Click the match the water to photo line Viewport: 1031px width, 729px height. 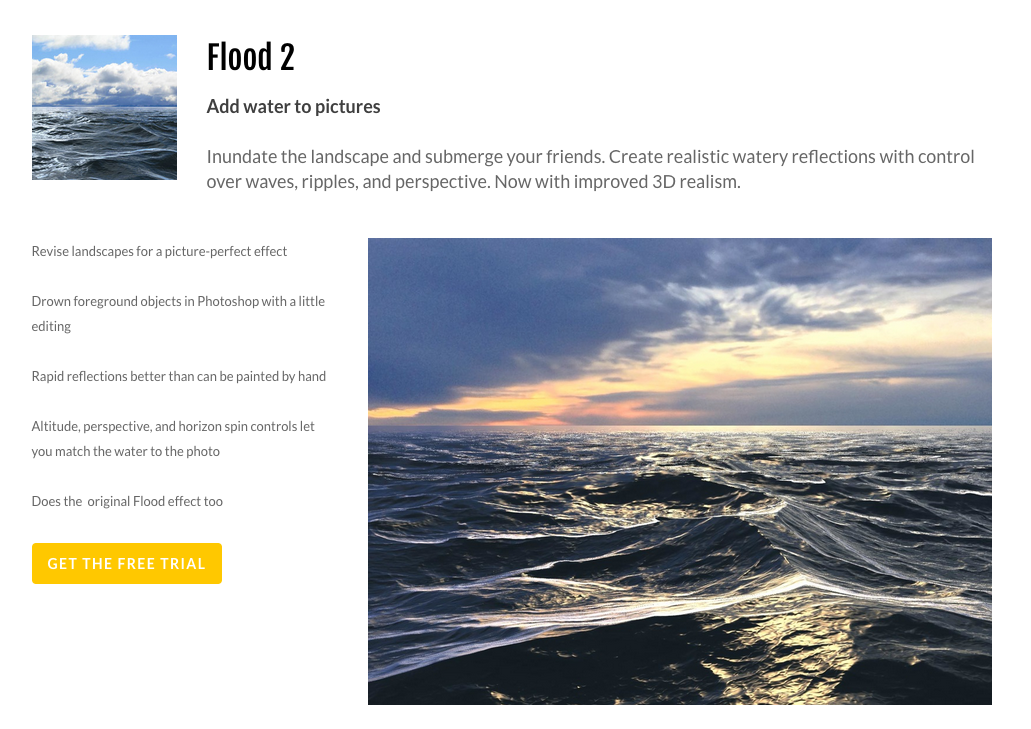click(126, 451)
